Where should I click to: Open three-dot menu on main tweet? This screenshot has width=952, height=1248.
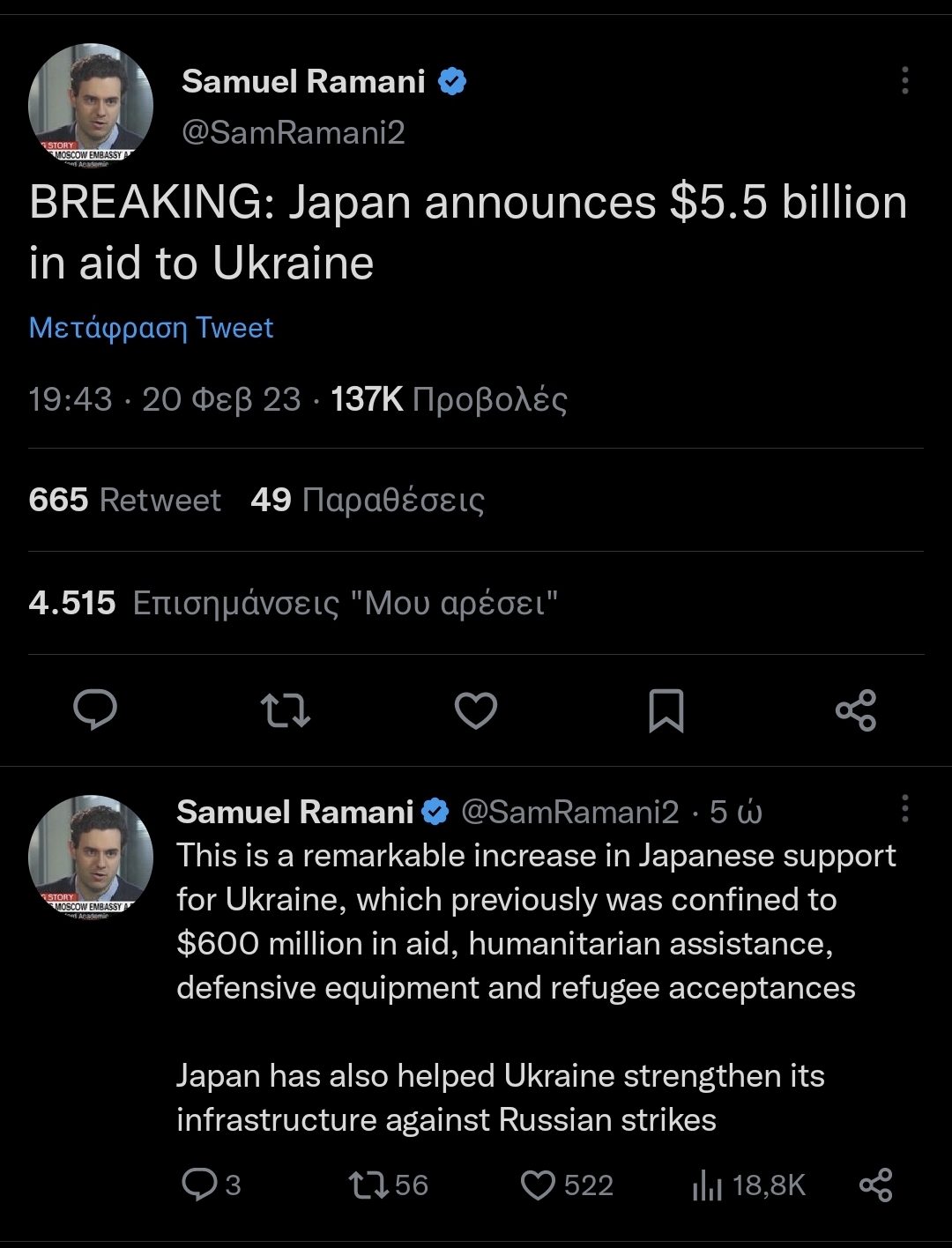pyautogui.click(x=904, y=80)
